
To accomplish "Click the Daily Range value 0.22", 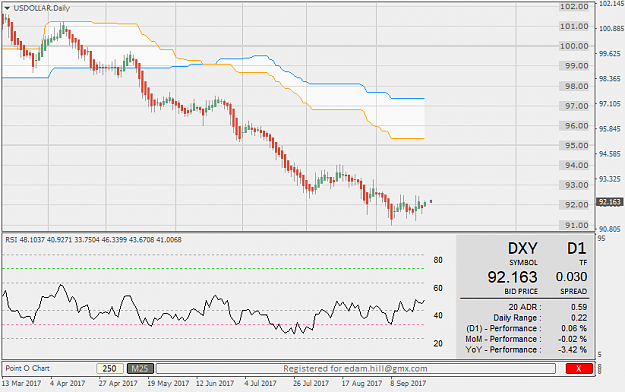I will click(579, 318).
